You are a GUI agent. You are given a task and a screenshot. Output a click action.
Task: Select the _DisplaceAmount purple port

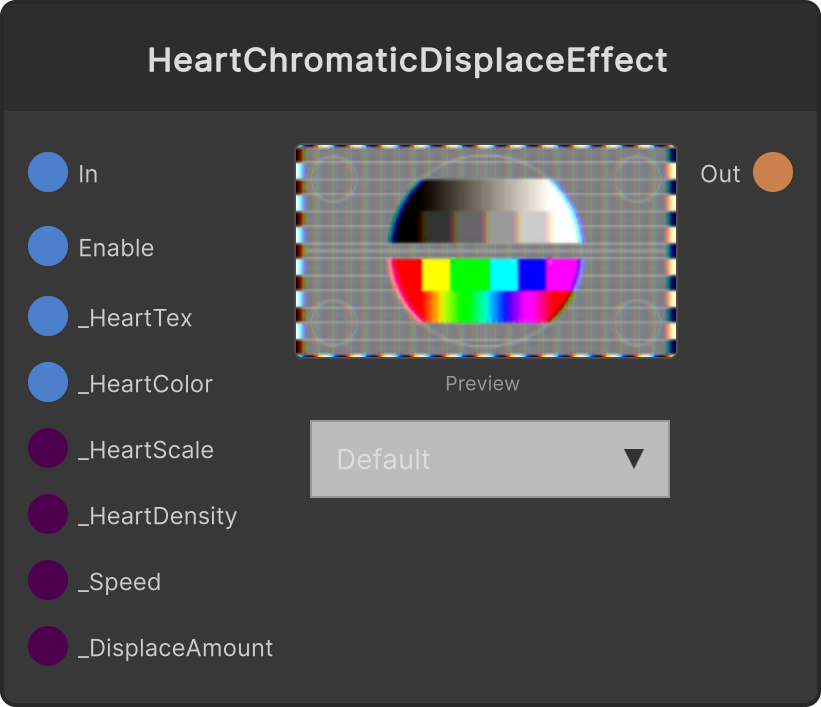48,646
